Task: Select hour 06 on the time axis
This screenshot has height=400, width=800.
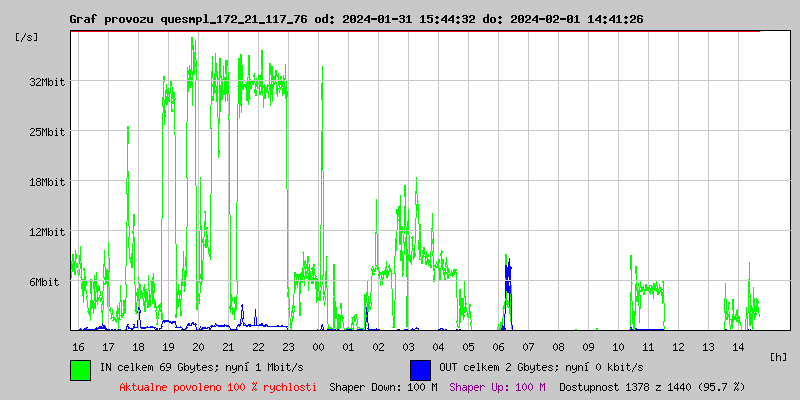Action: [x=498, y=346]
